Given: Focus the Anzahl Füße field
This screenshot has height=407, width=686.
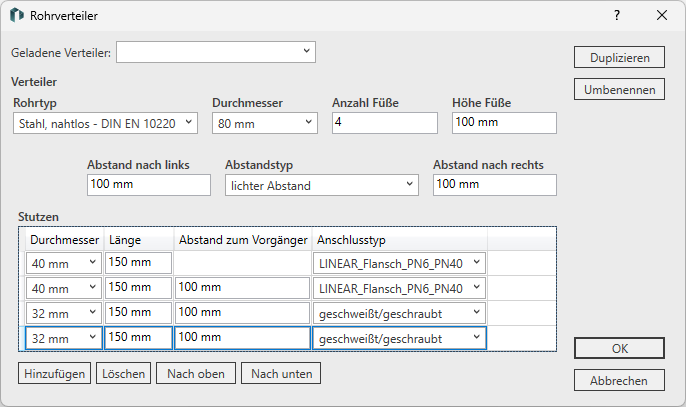Looking at the screenshot, I should click(385, 123).
